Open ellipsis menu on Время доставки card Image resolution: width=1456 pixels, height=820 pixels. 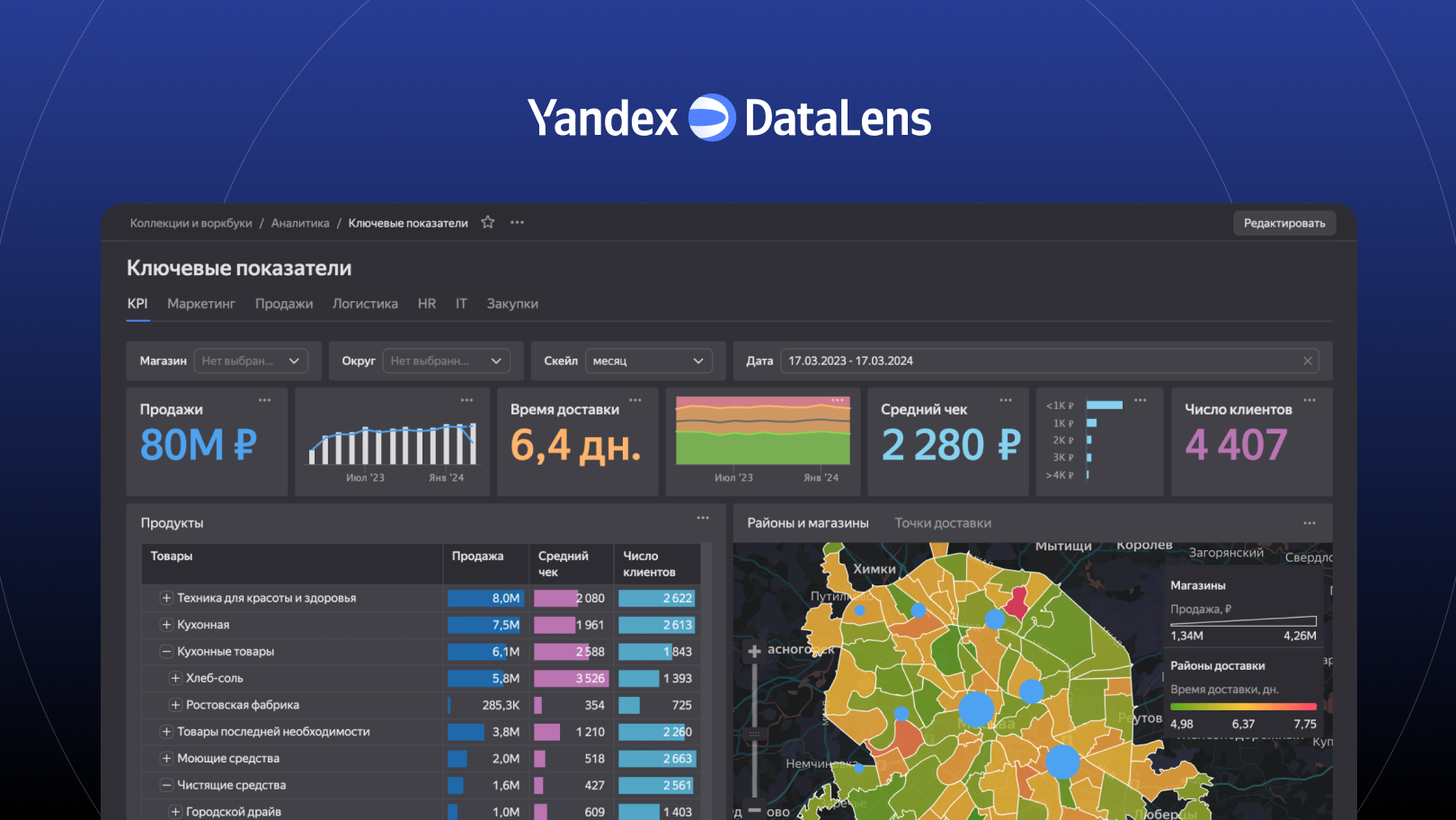tap(635, 398)
